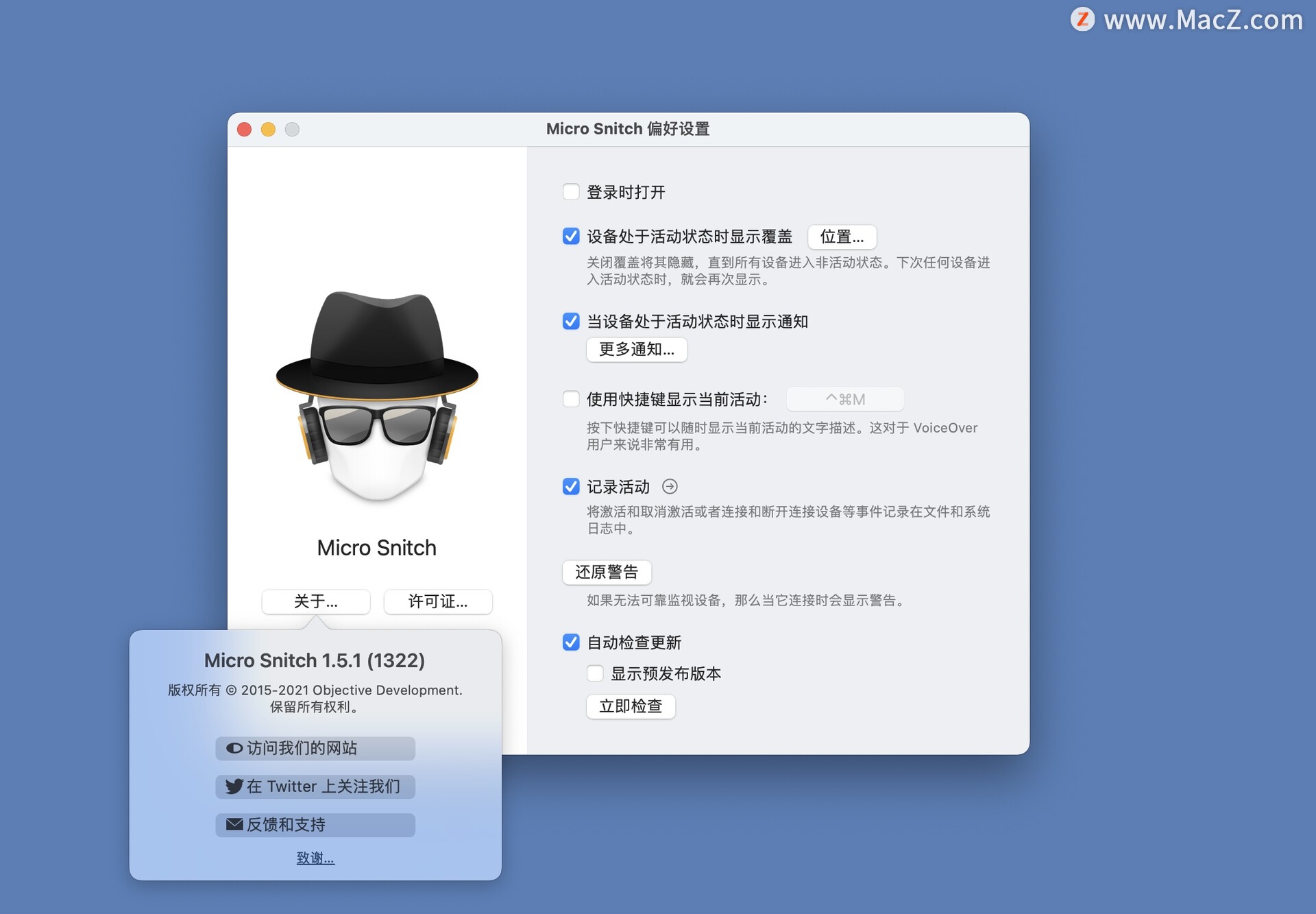Uncheck the 记录活动 checkbox
The height and width of the screenshot is (914, 1316).
pyautogui.click(x=570, y=486)
